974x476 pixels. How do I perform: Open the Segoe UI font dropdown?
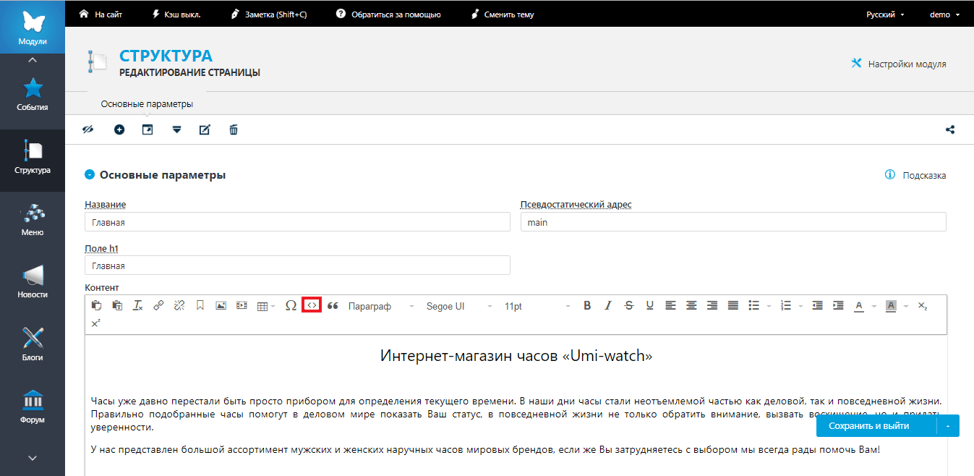tap(459, 306)
